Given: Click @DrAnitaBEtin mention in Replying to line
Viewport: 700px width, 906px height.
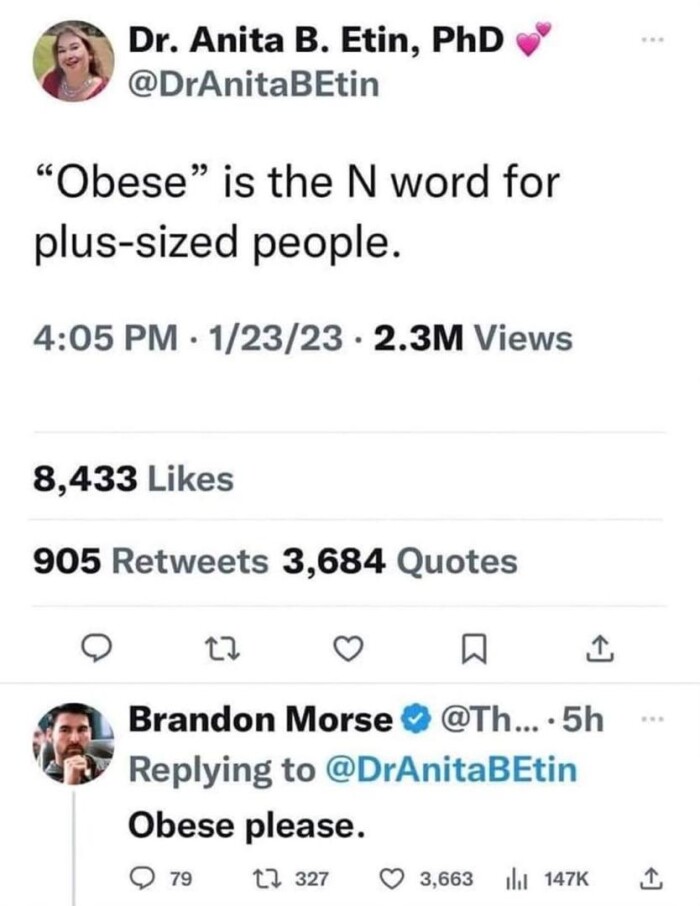Looking at the screenshot, I should (454, 770).
